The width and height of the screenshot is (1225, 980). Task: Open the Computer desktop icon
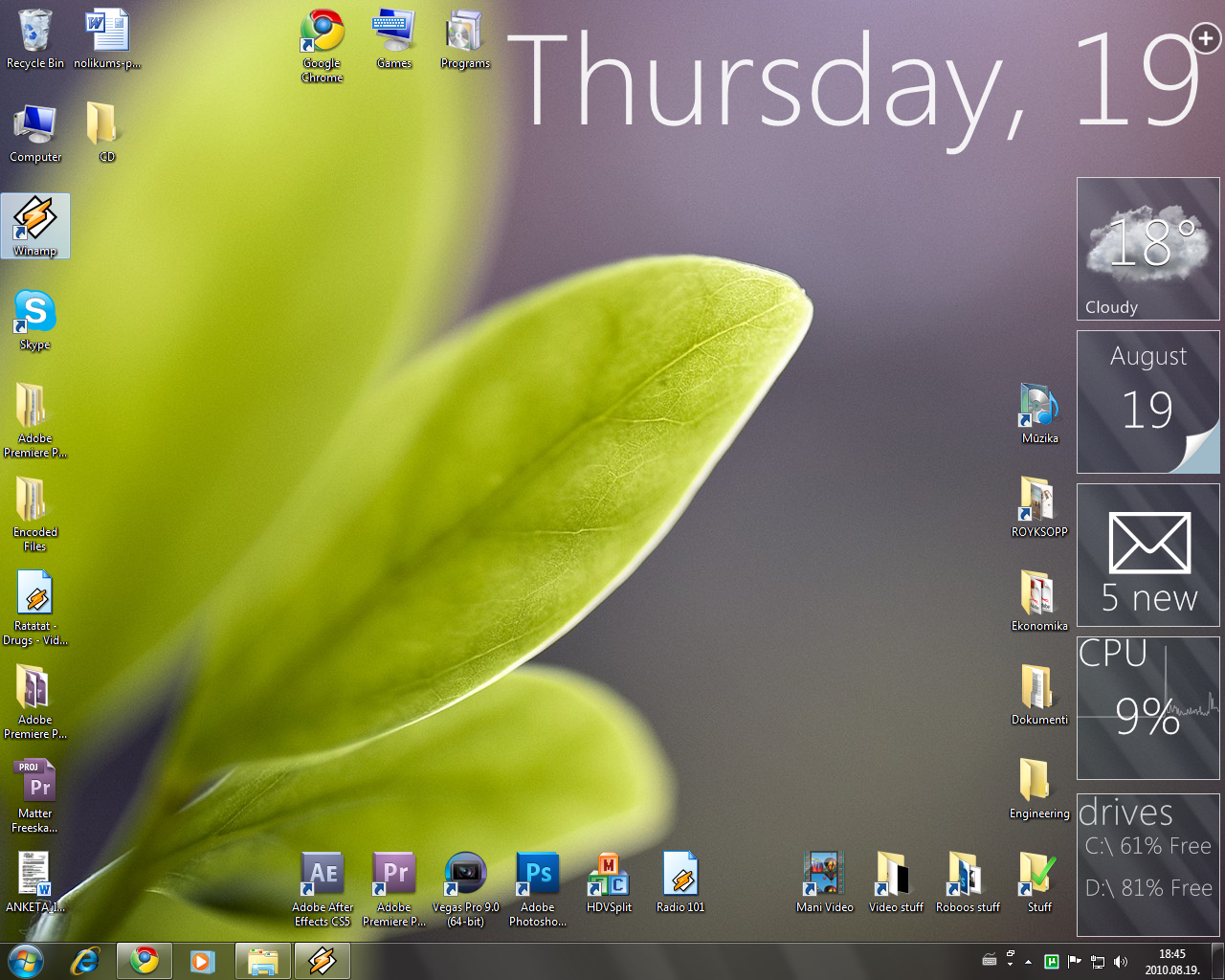tap(35, 133)
